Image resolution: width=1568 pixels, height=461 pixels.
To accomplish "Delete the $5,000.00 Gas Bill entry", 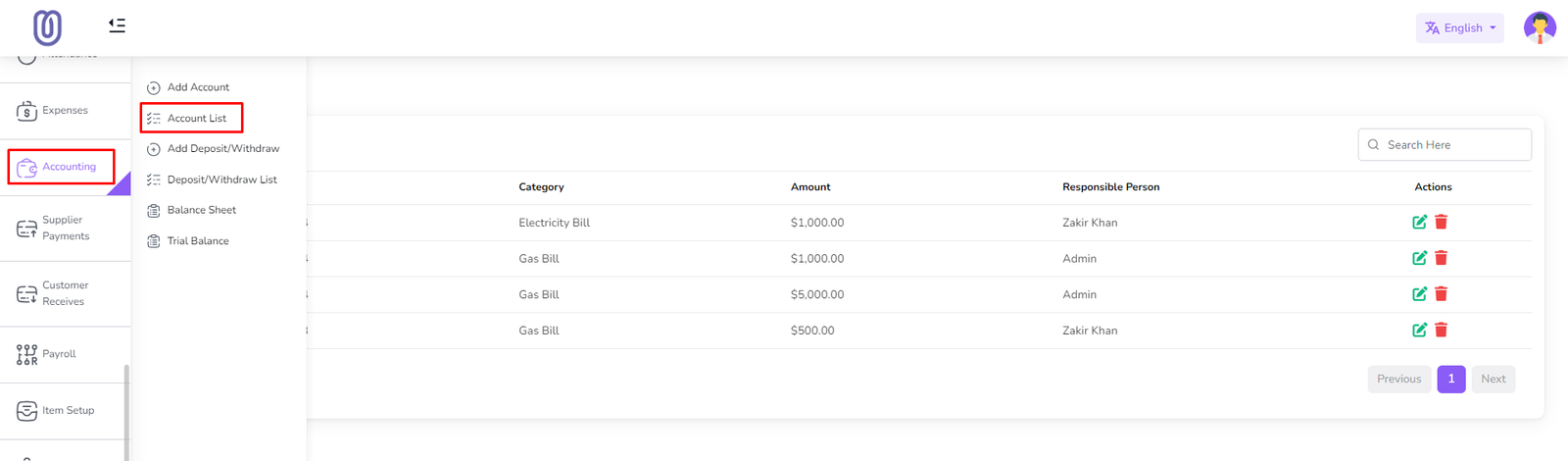I will click(x=1441, y=294).
